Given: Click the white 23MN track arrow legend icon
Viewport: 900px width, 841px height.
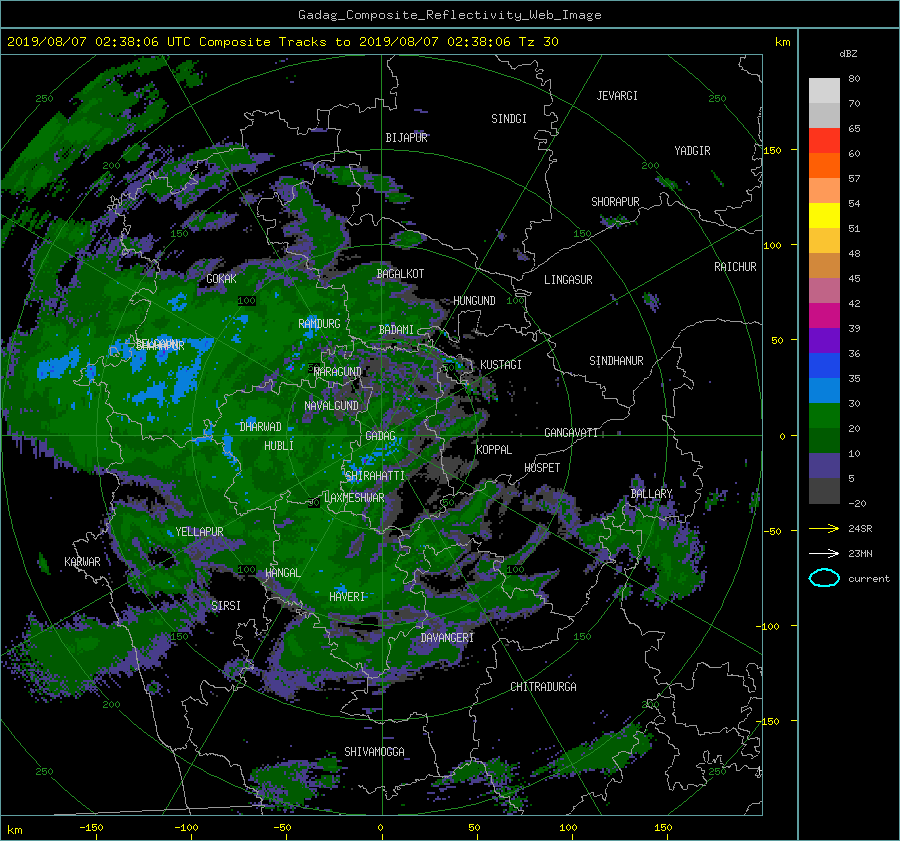Looking at the screenshot, I should (x=824, y=553).
